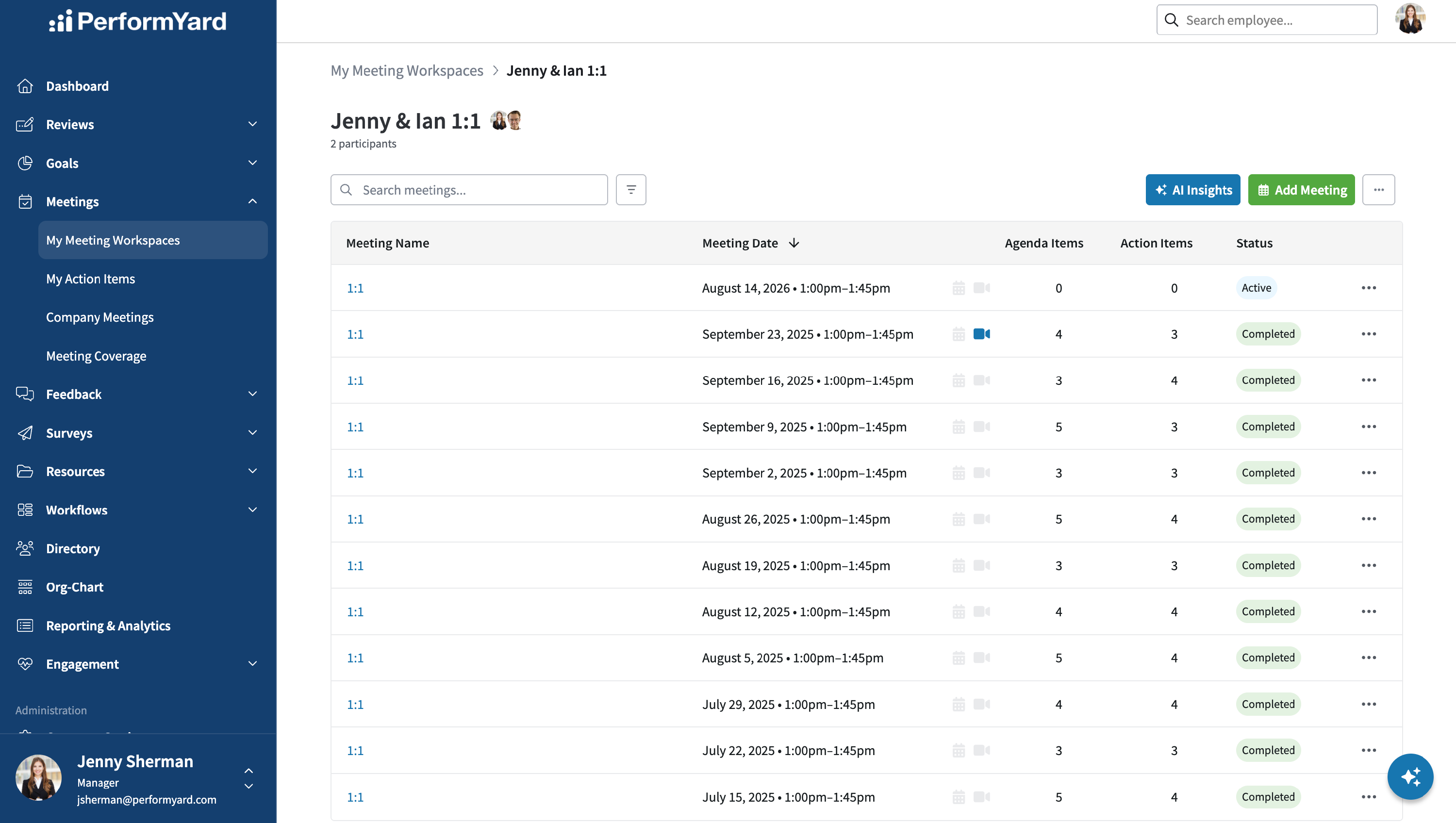The height and width of the screenshot is (823, 1456).
Task: Open the Dashboard home icon
Action: coord(25,86)
